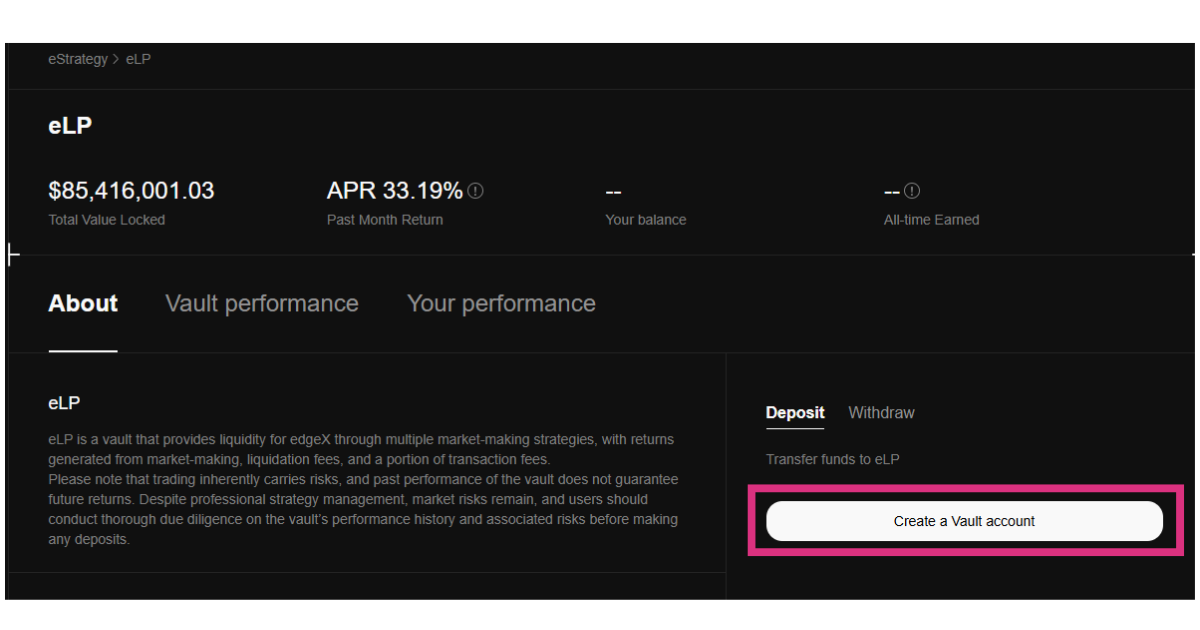Click the eLP breadcrumb item
The image size is (1200, 630).
point(138,59)
